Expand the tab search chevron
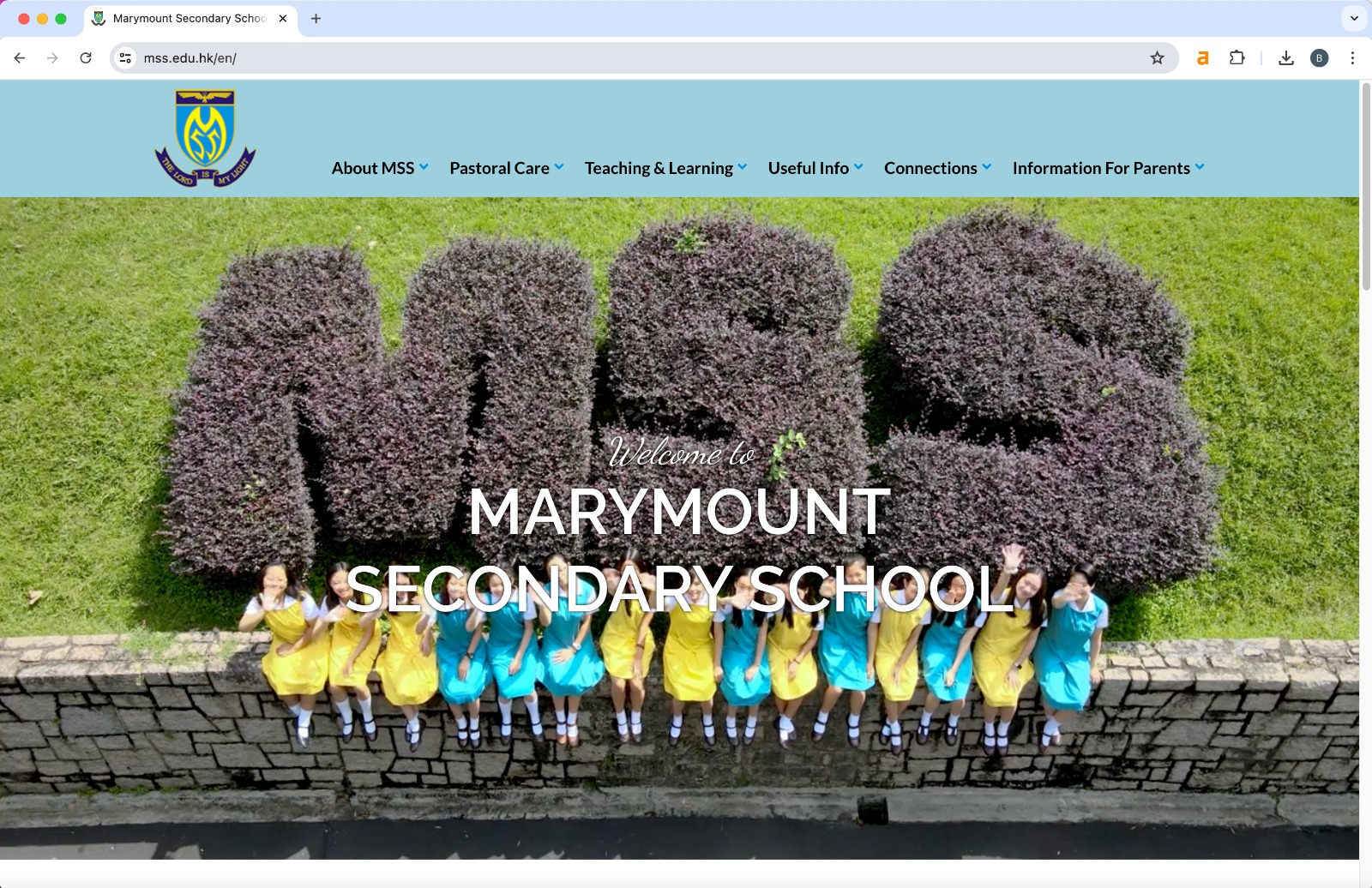The height and width of the screenshot is (888, 1372). tap(1354, 18)
